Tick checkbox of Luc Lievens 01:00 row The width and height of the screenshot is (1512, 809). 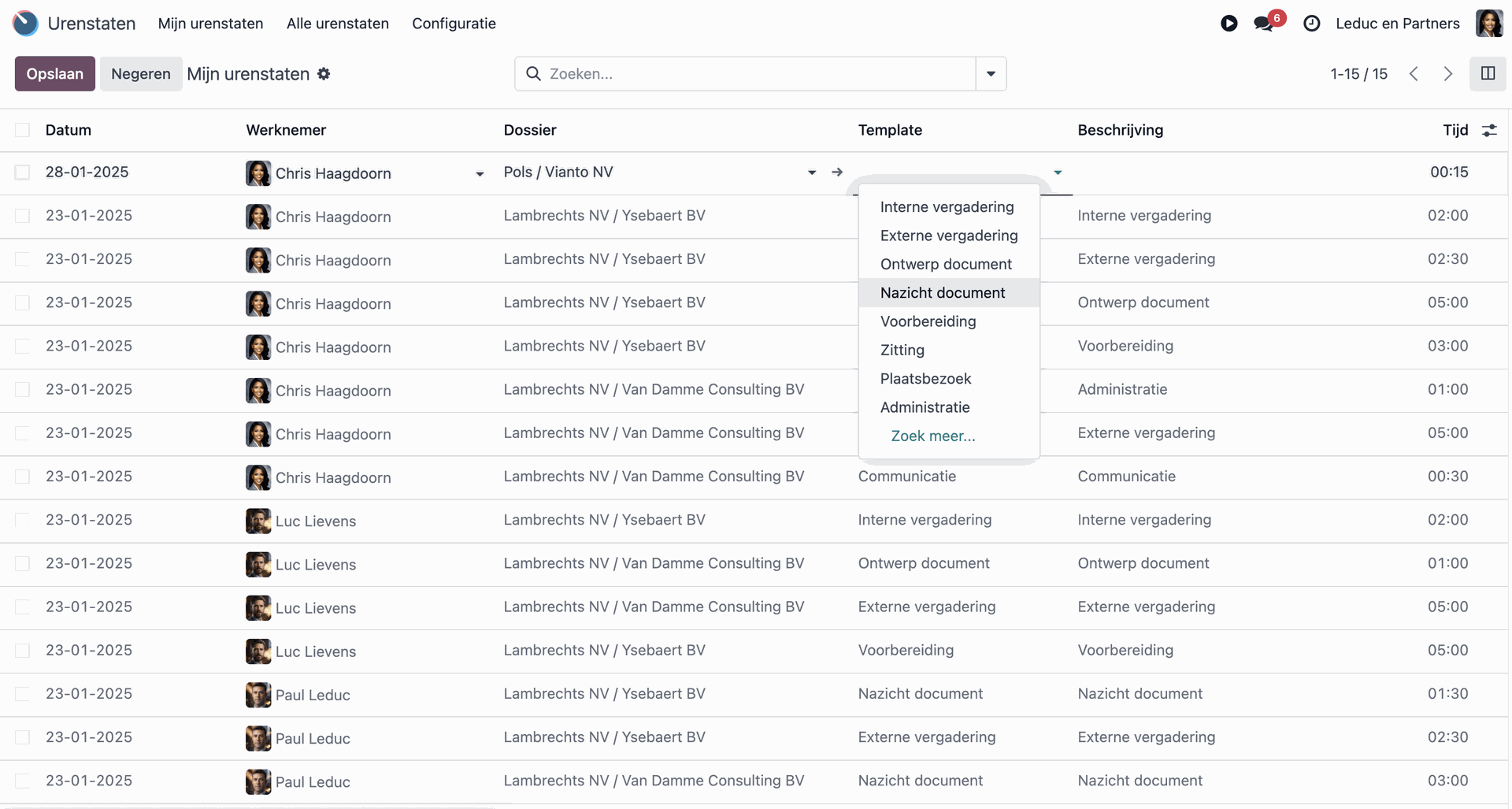22,564
